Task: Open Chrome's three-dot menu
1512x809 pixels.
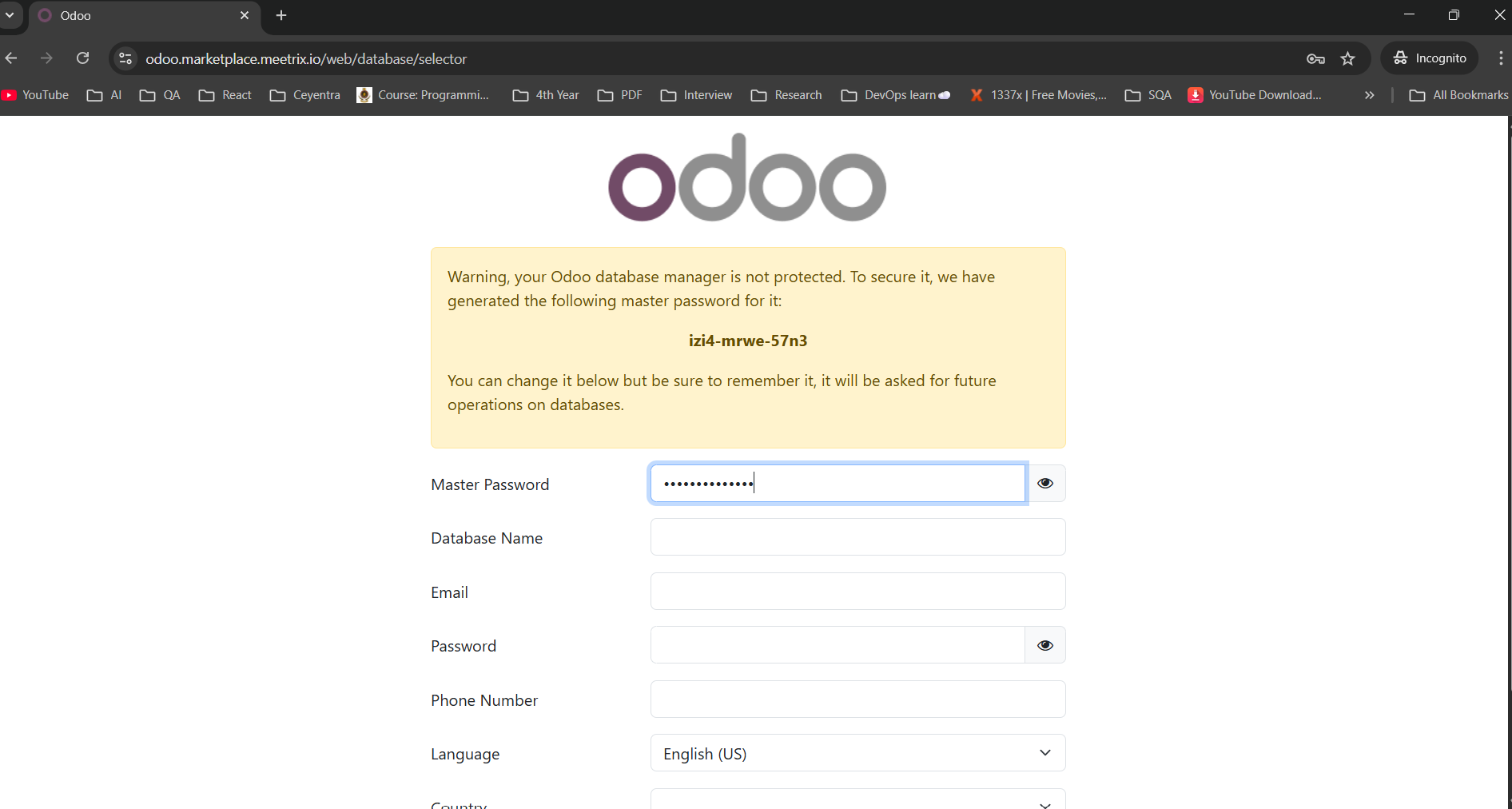Action: [x=1501, y=58]
